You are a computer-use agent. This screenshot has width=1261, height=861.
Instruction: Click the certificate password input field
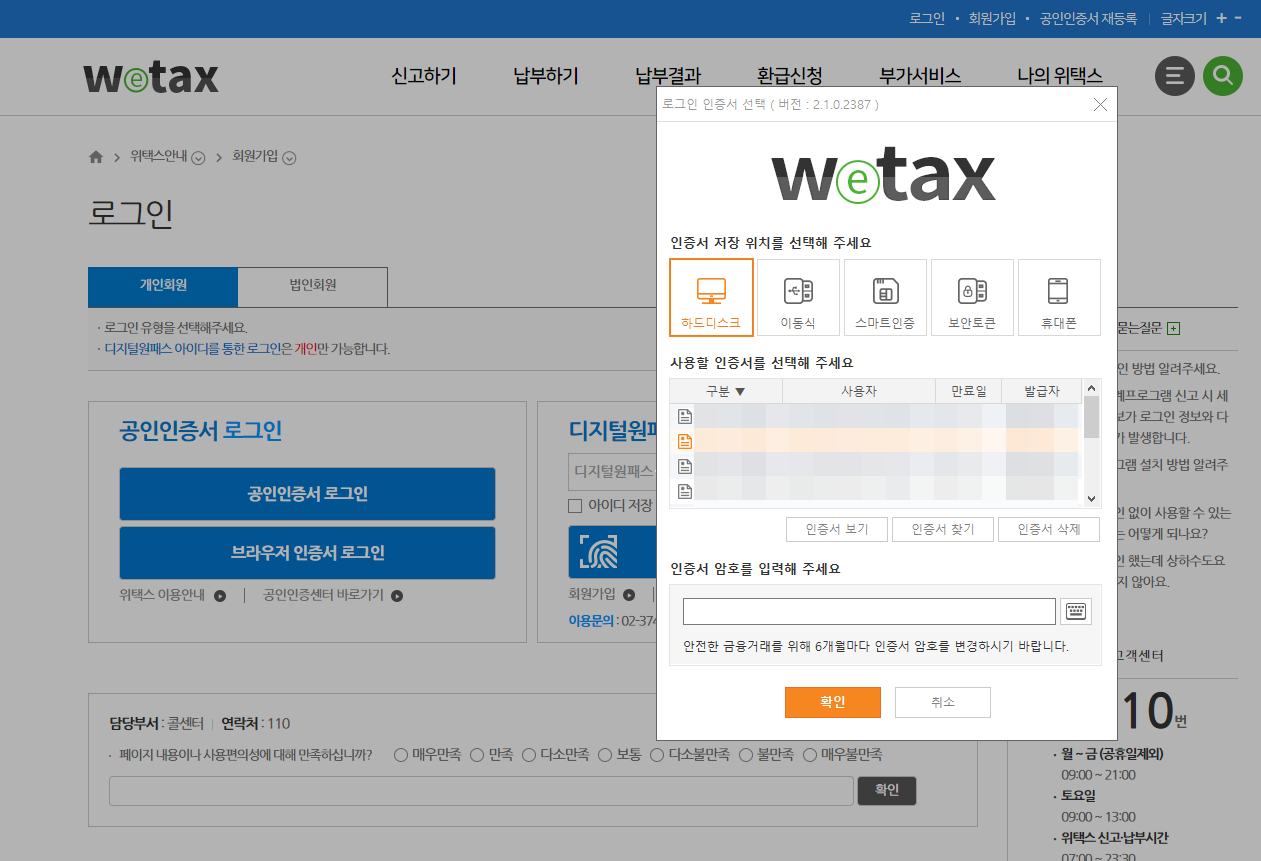[869, 611]
